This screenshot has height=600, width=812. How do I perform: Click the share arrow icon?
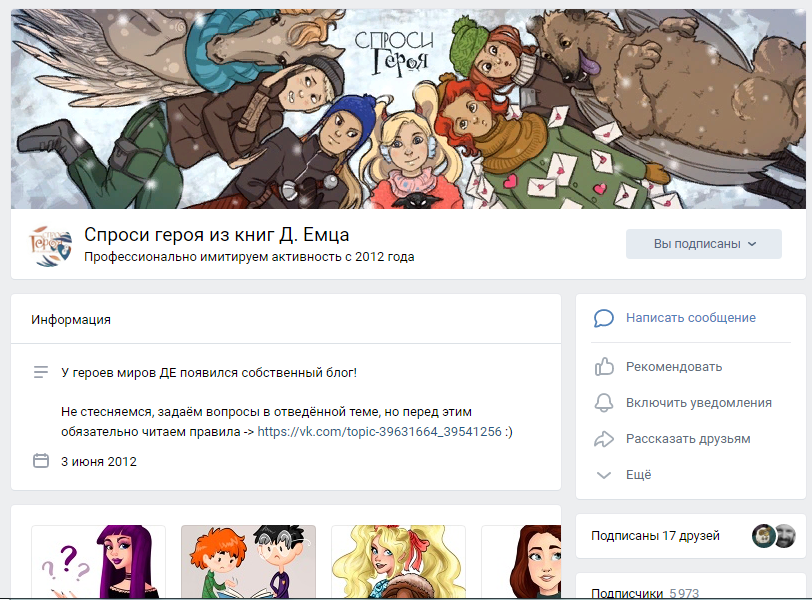(603, 439)
